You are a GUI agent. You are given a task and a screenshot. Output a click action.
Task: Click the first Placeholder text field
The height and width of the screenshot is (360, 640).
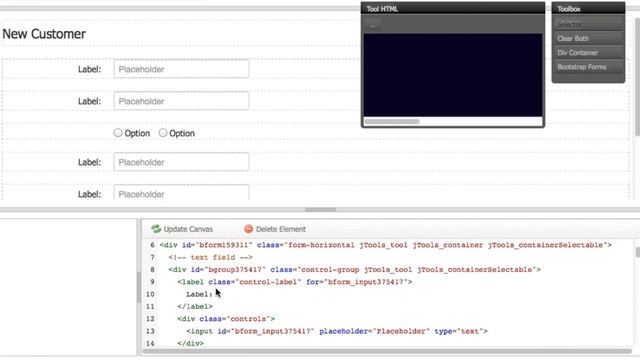181,69
